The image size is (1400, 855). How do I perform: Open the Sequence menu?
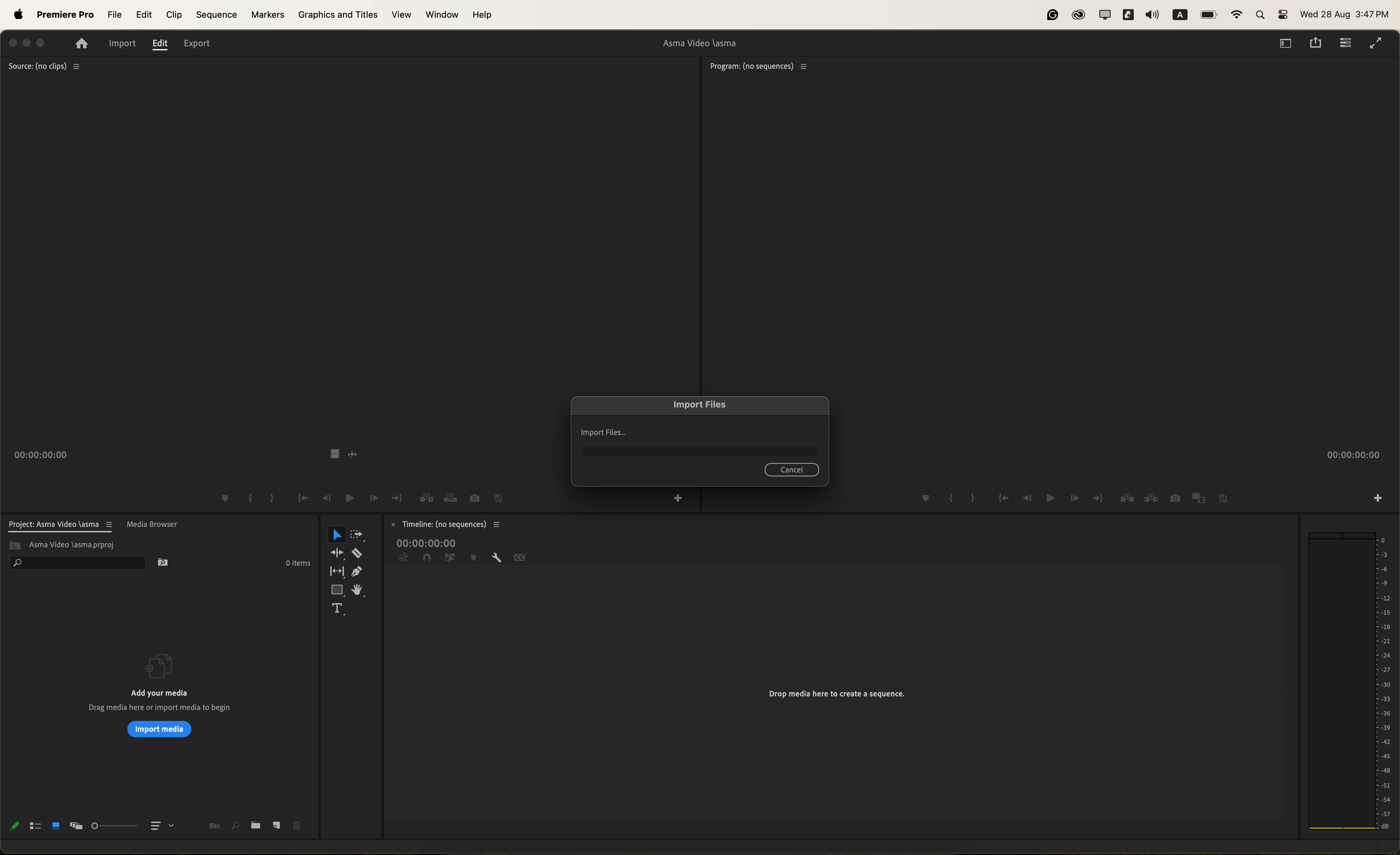click(216, 15)
